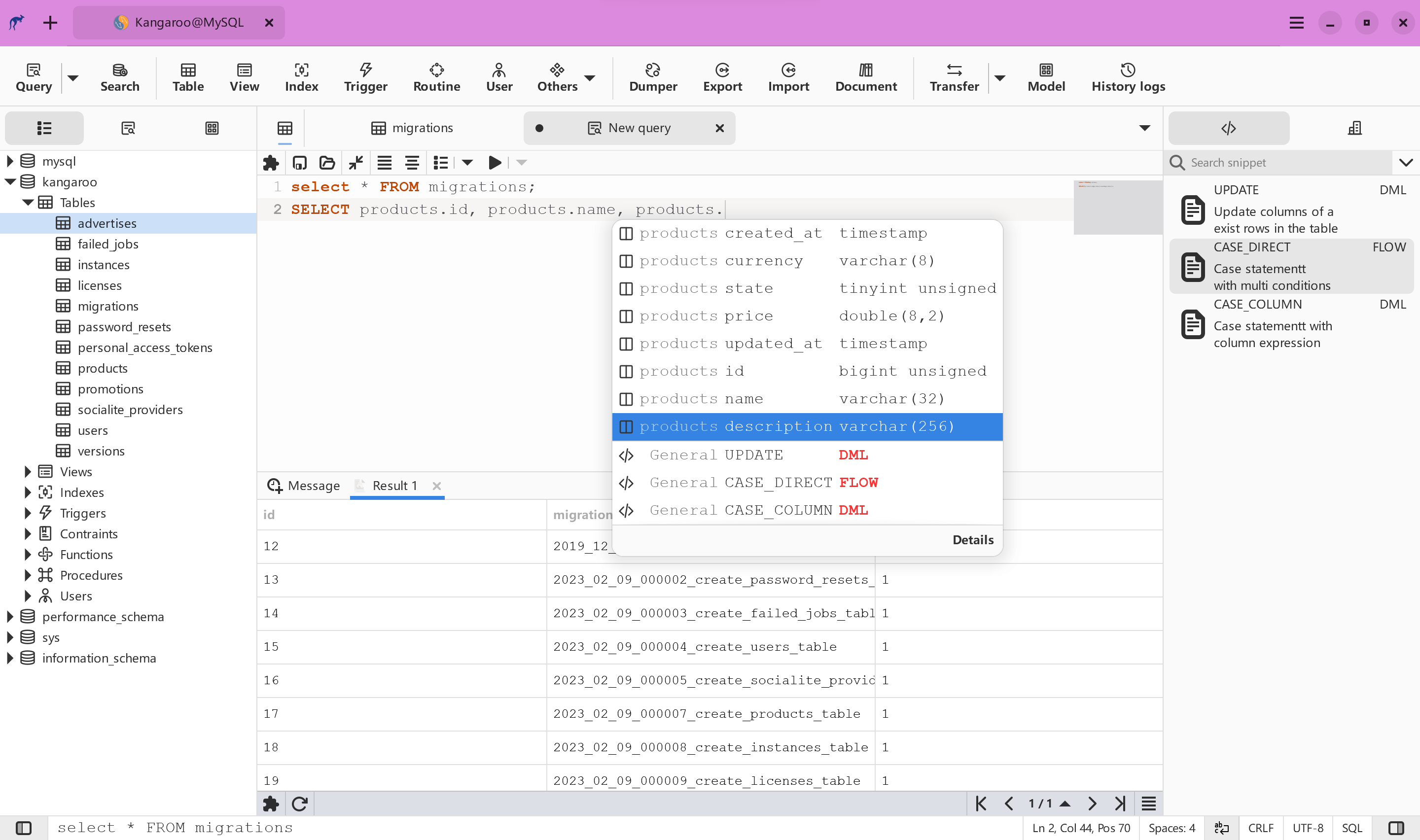Open the Model designer
This screenshot has width=1420, height=840.
click(x=1045, y=77)
